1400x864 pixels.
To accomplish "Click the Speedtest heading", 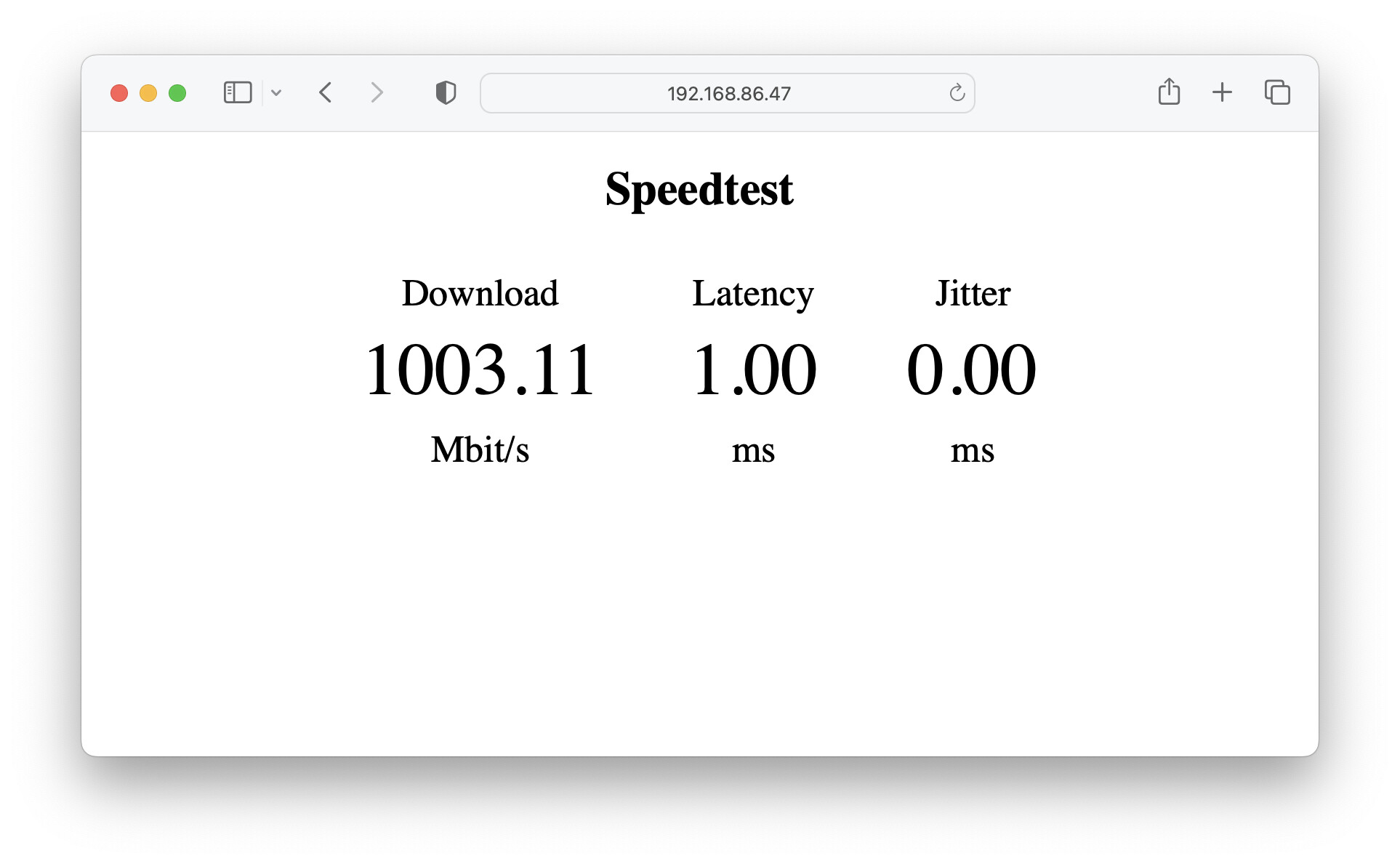I will click(x=699, y=190).
